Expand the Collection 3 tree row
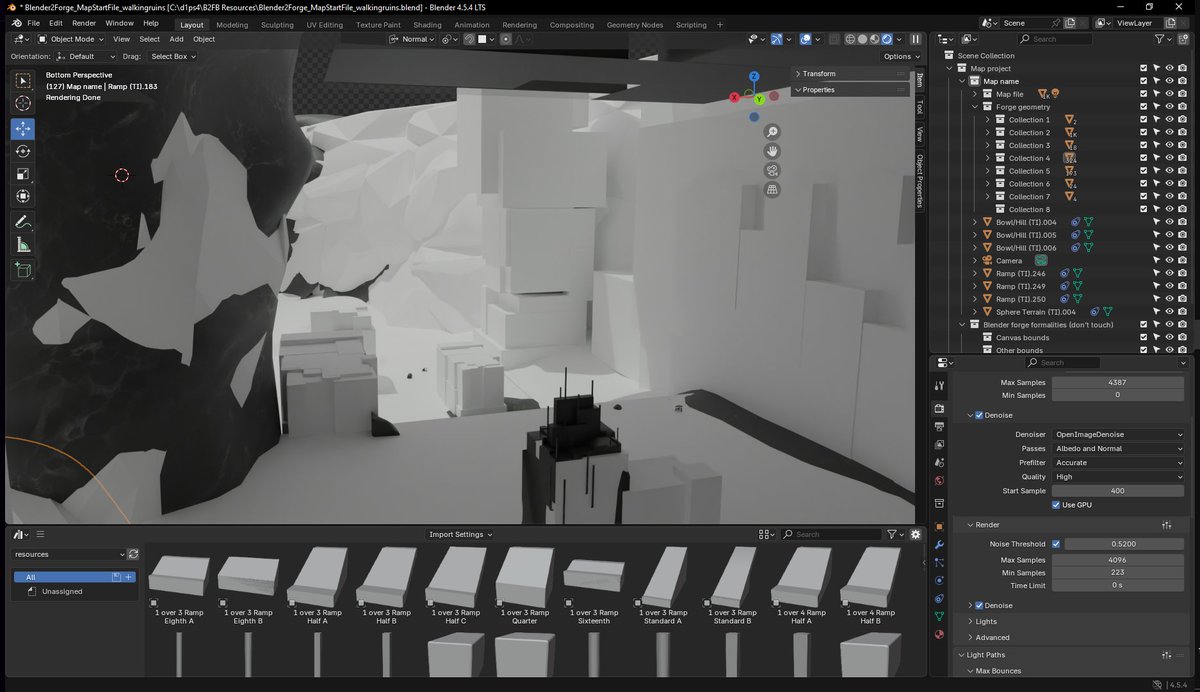This screenshot has height=692, width=1200. (987, 145)
